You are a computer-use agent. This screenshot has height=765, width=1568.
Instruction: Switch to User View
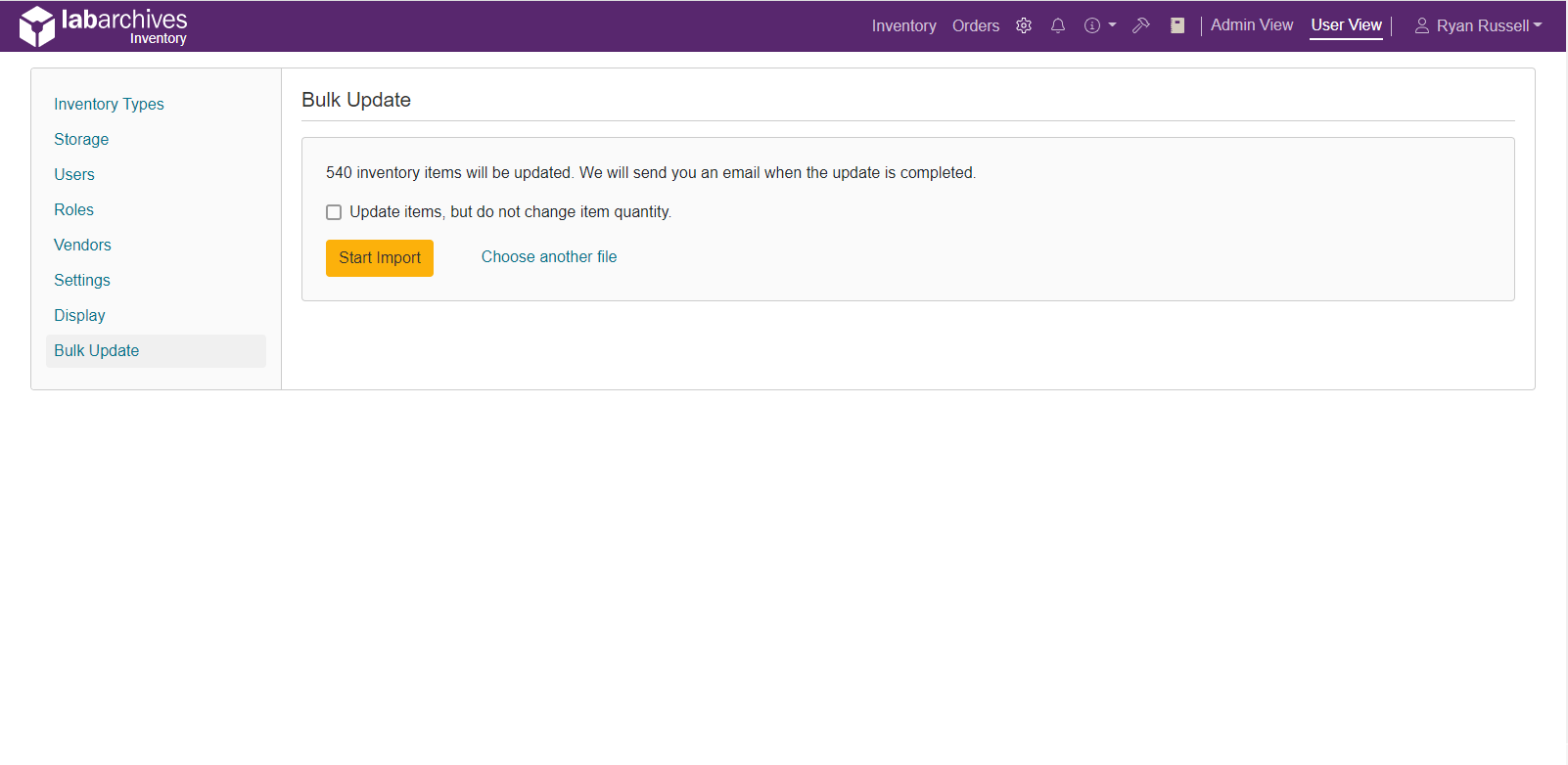pos(1346,25)
